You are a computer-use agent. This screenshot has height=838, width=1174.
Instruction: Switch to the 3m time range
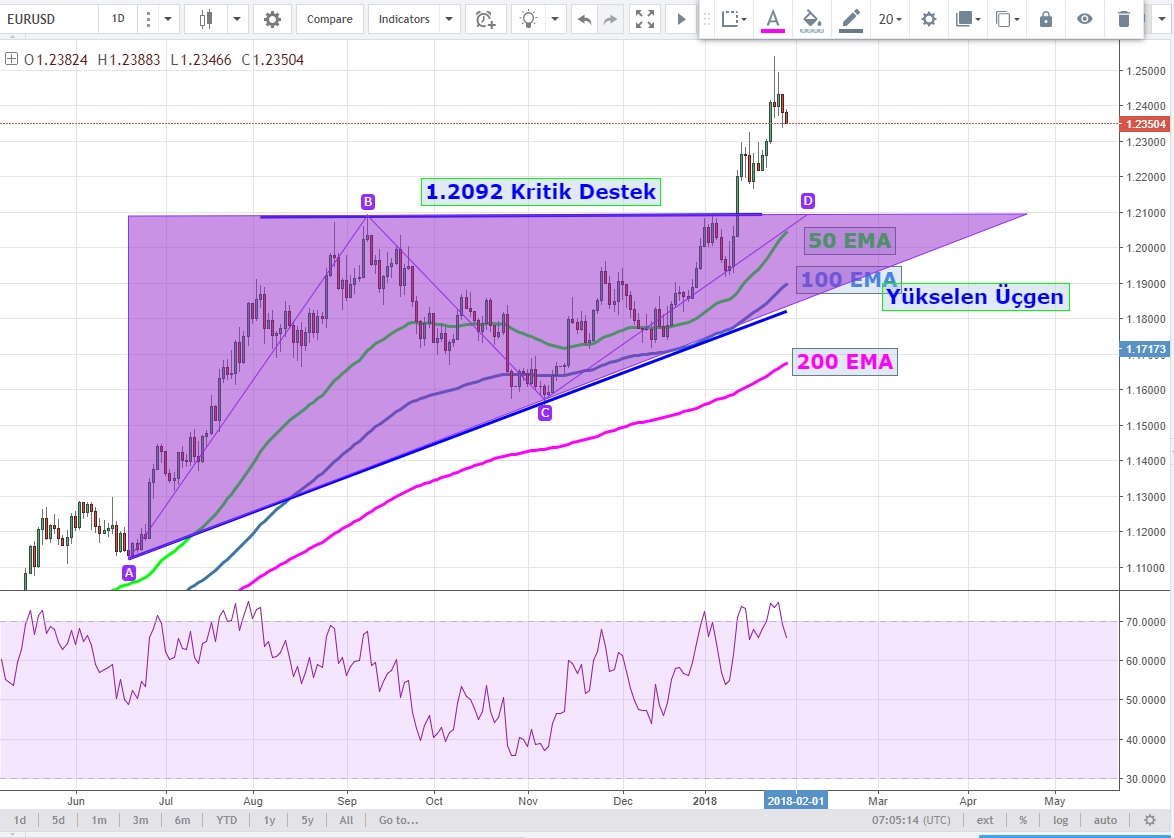140,820
